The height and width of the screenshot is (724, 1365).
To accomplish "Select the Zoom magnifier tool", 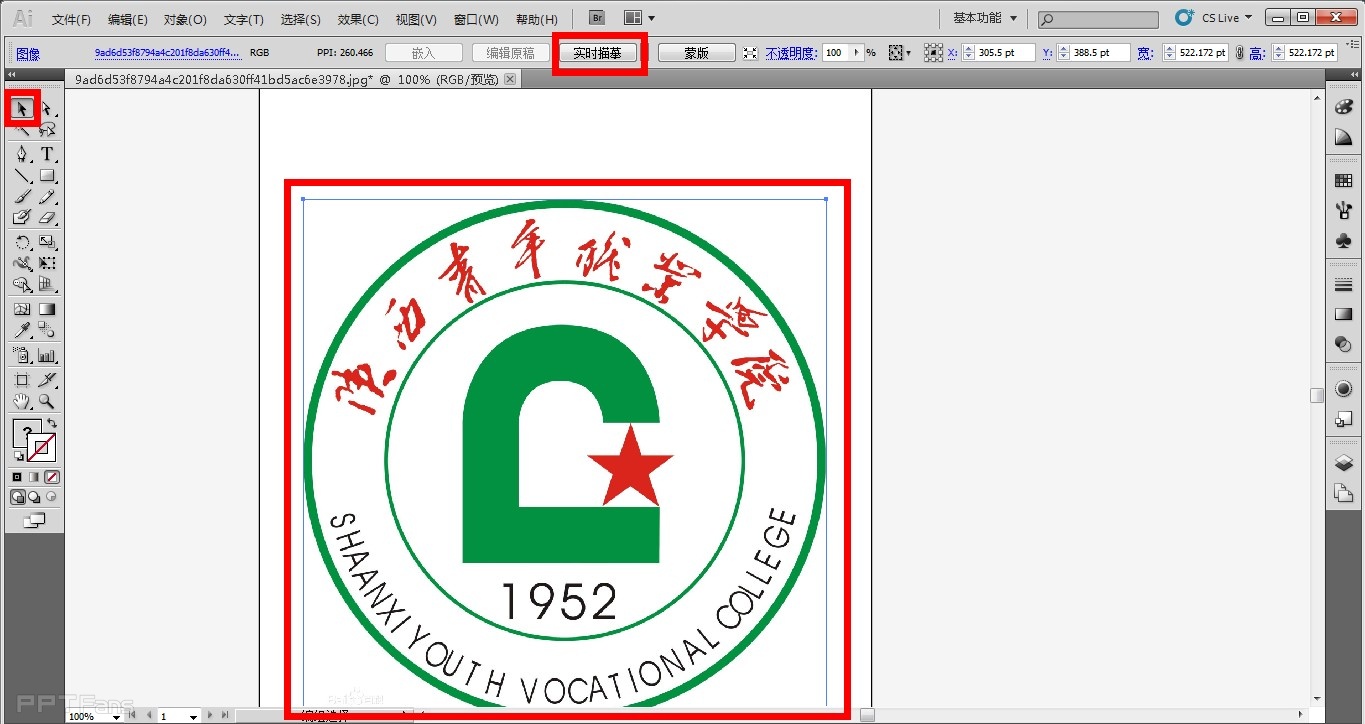I will (x=47, y=402).
